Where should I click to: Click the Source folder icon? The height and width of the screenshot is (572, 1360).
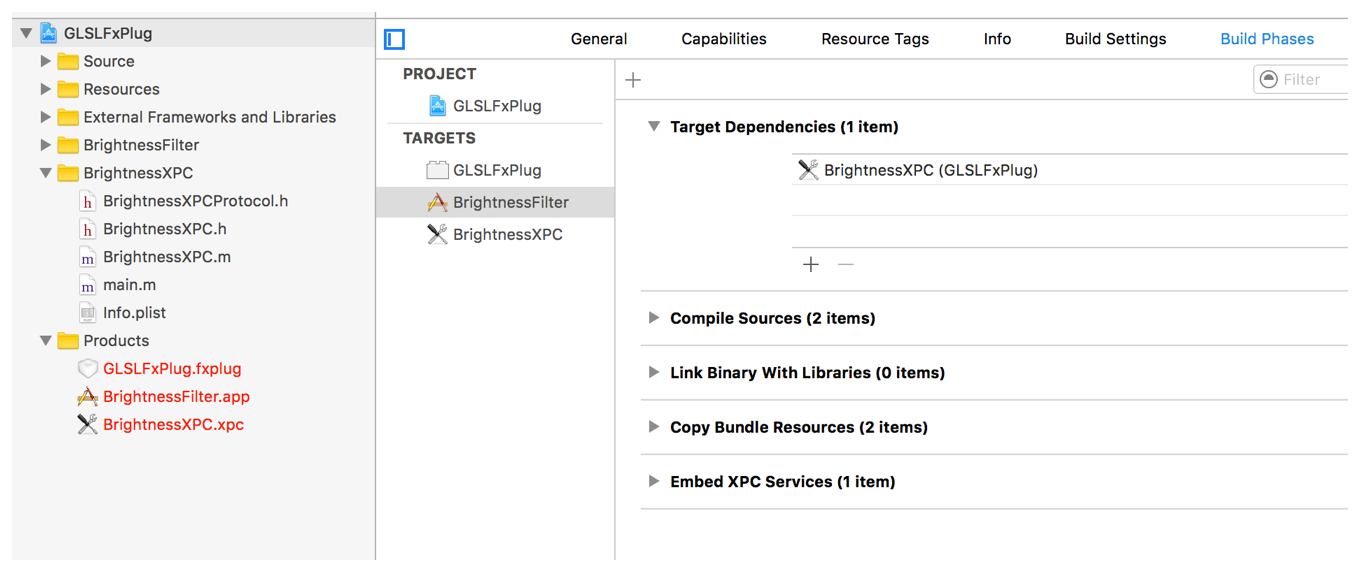[68, 61]
